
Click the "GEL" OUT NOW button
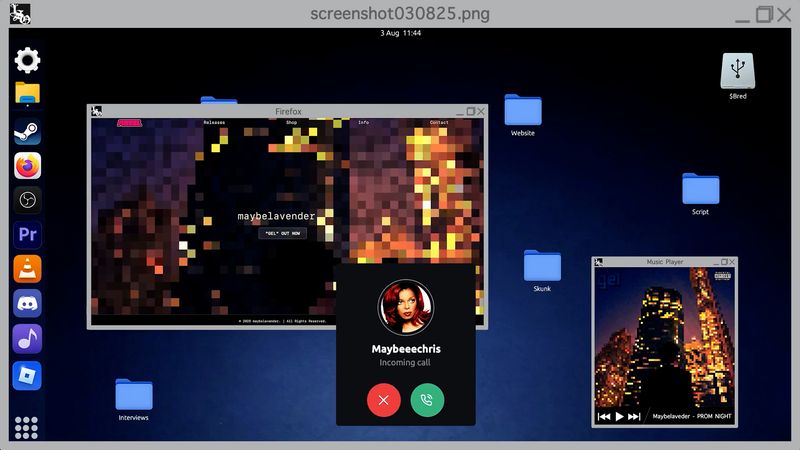(x=283, y=233)
